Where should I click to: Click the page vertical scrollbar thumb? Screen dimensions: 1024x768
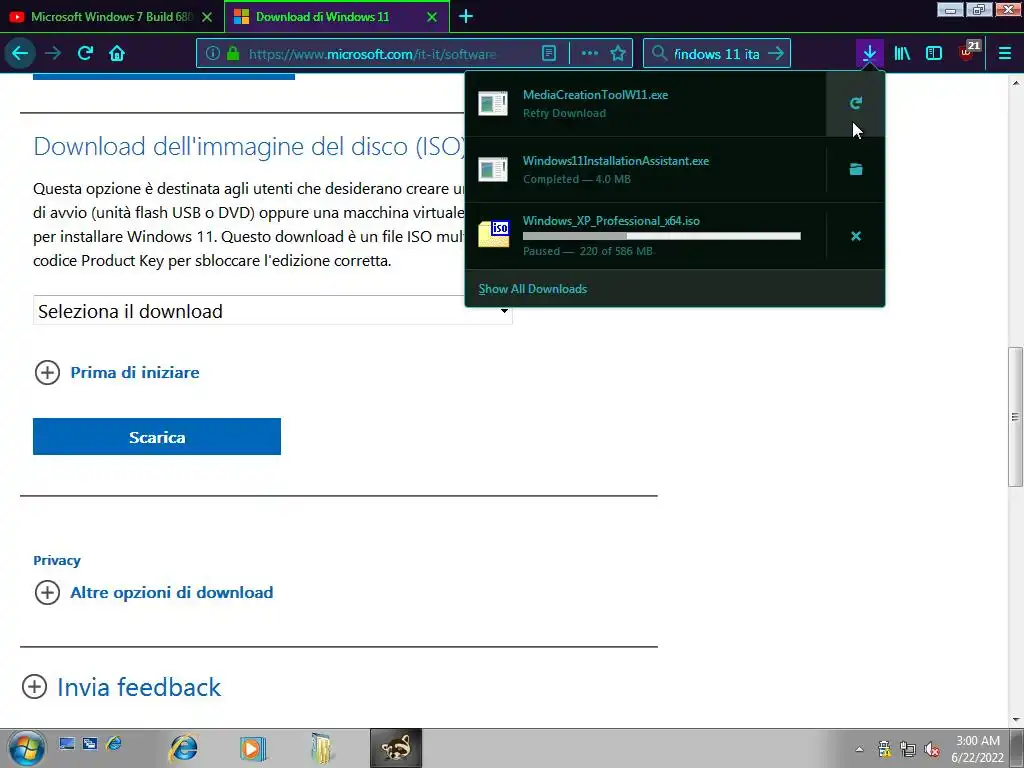[x=1015, y=417]
